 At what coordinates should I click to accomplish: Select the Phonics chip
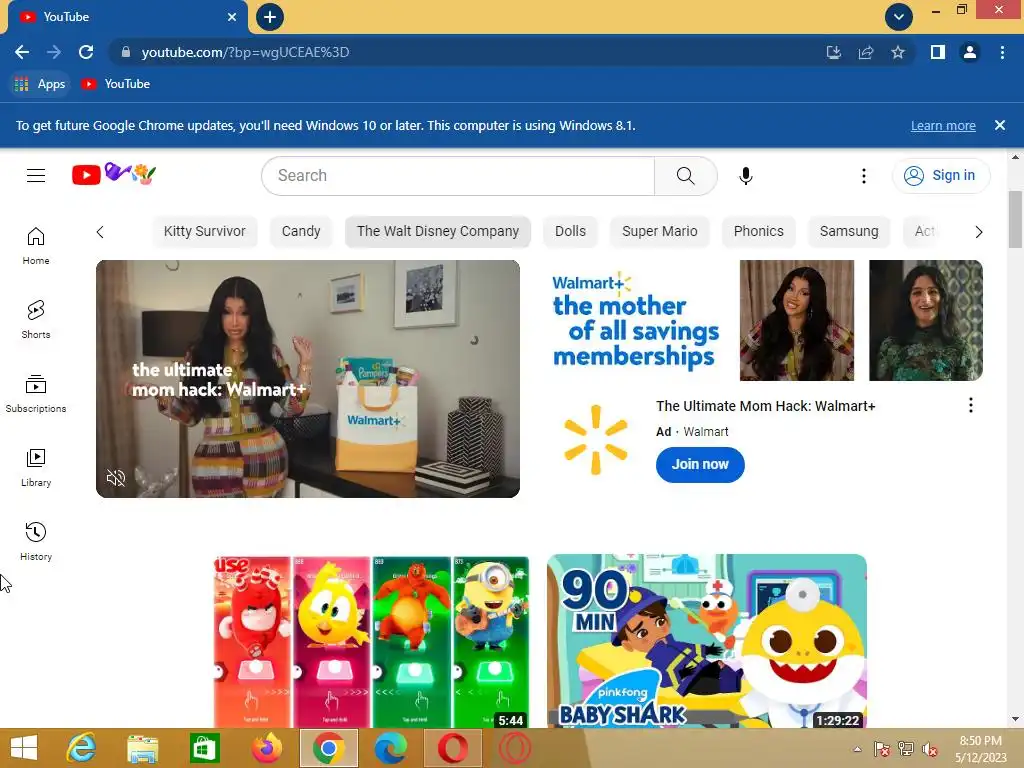(x=758, y=231)
